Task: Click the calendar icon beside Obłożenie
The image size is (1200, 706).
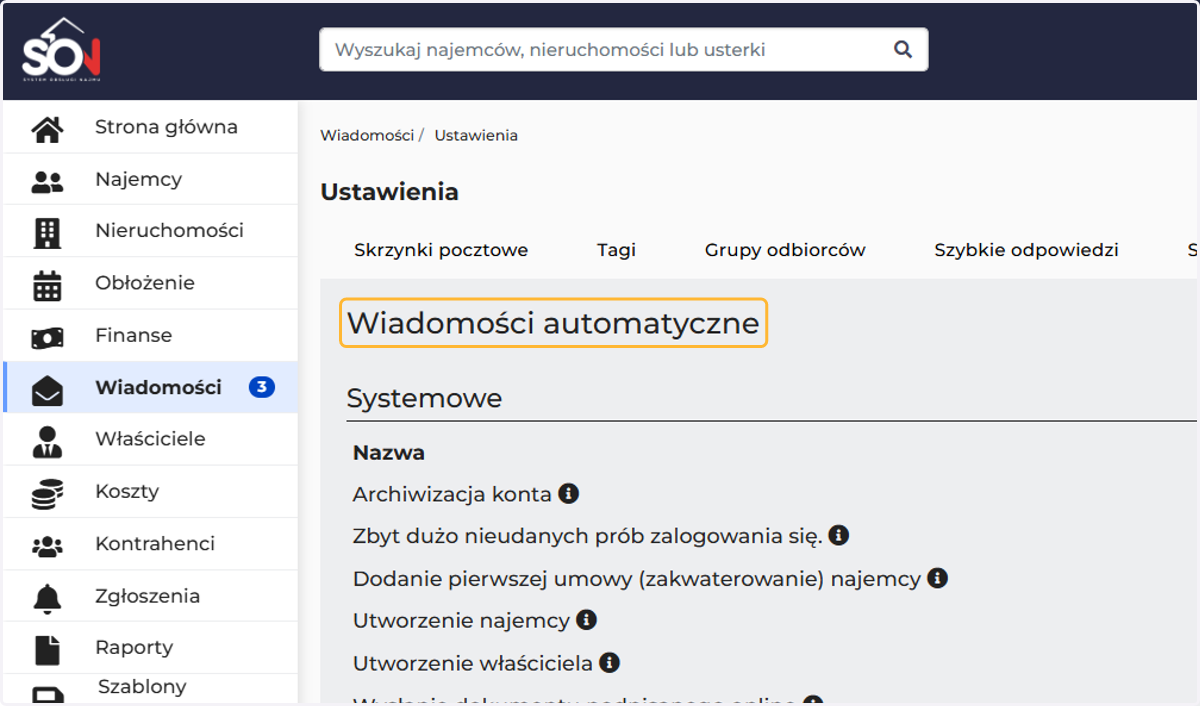Action: pyautogui.click(x=47, y=285)
